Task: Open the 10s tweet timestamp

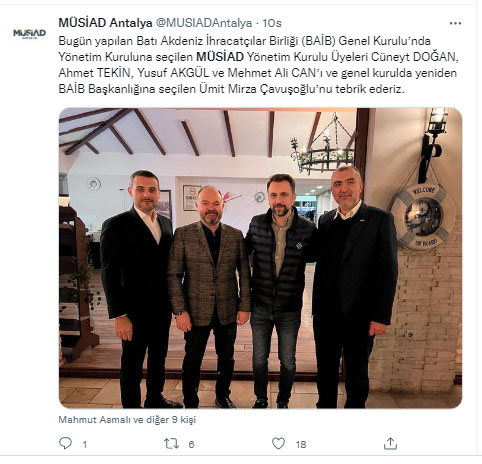Action: coord(272,23)
